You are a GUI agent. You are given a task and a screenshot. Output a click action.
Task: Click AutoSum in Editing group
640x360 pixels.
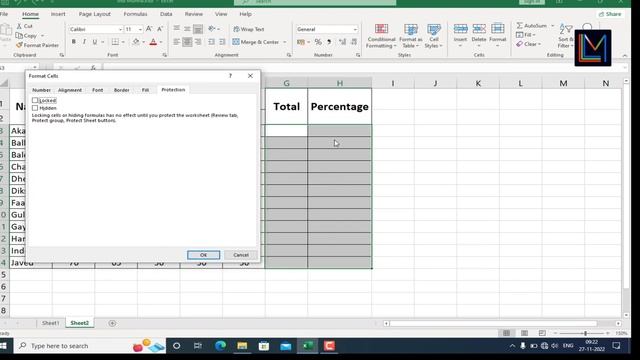(x=531, y=26)
